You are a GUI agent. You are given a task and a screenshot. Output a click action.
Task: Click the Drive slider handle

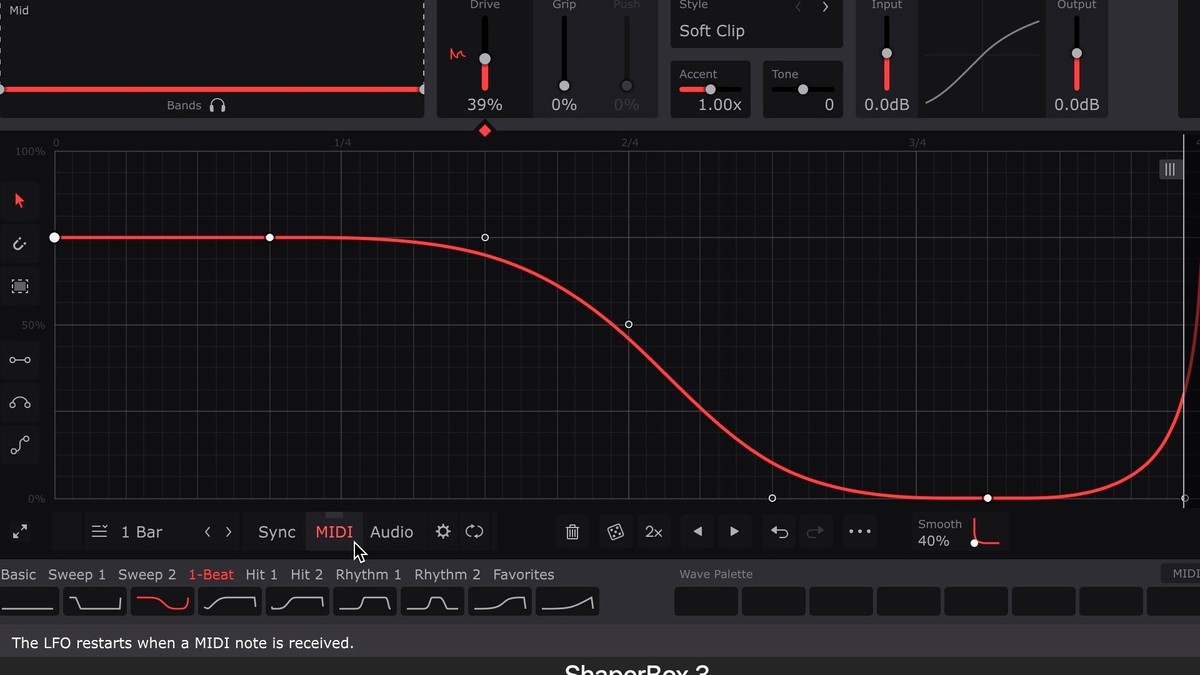tap(485, 59)
